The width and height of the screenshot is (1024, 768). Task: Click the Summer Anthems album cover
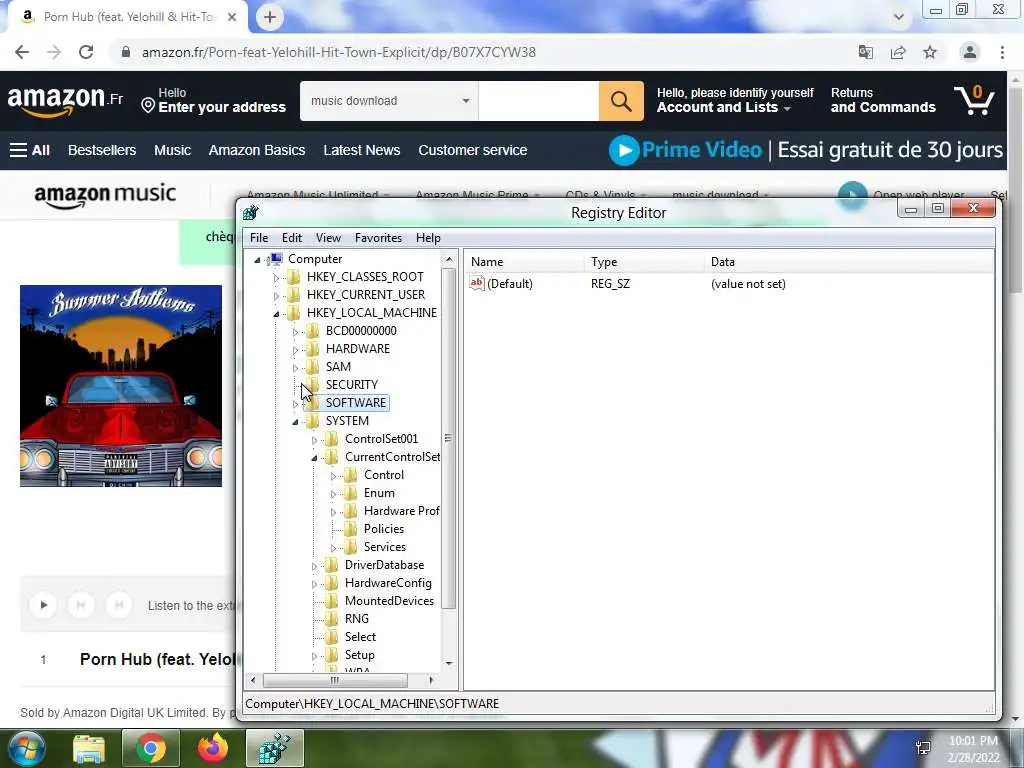coord(121,385)
